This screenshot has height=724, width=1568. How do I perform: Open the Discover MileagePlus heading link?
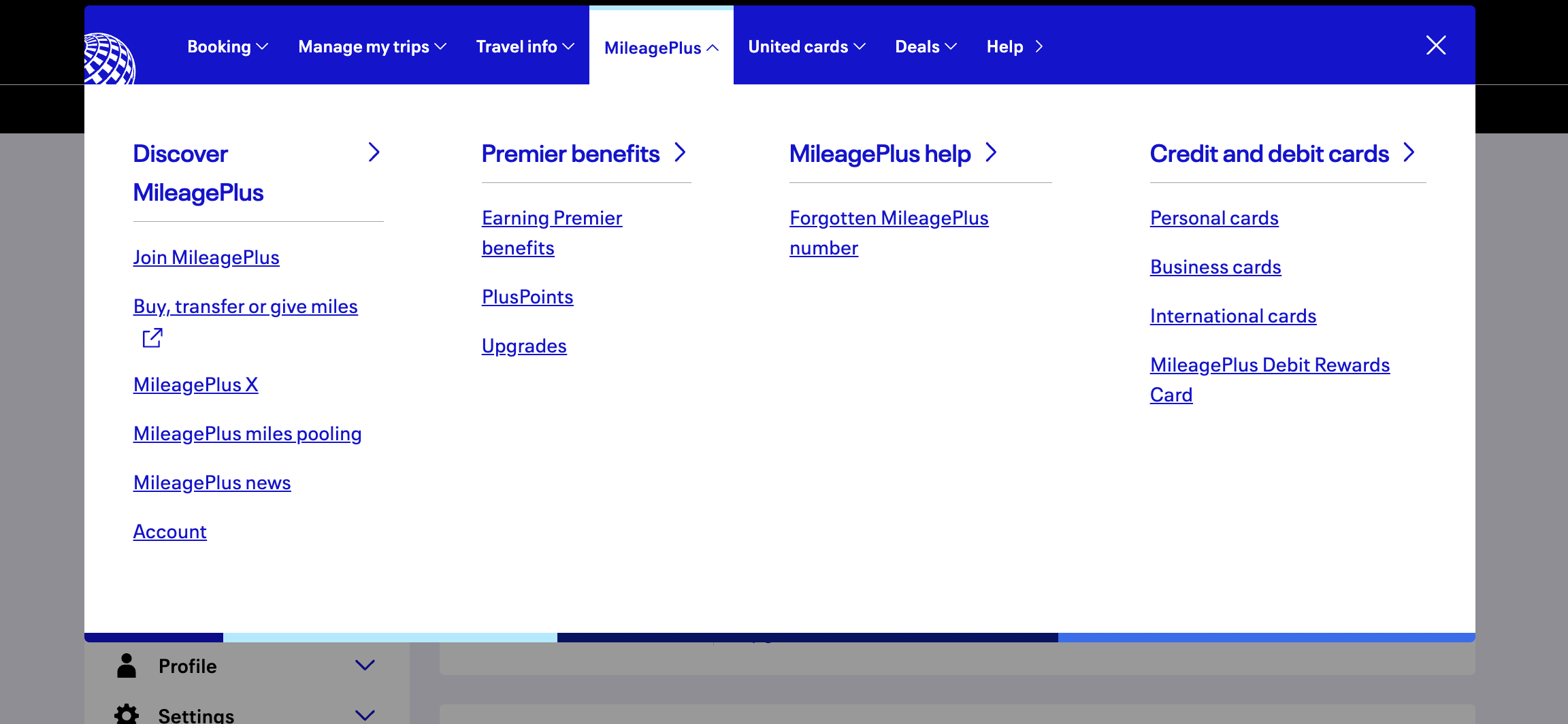coord(198,173)
